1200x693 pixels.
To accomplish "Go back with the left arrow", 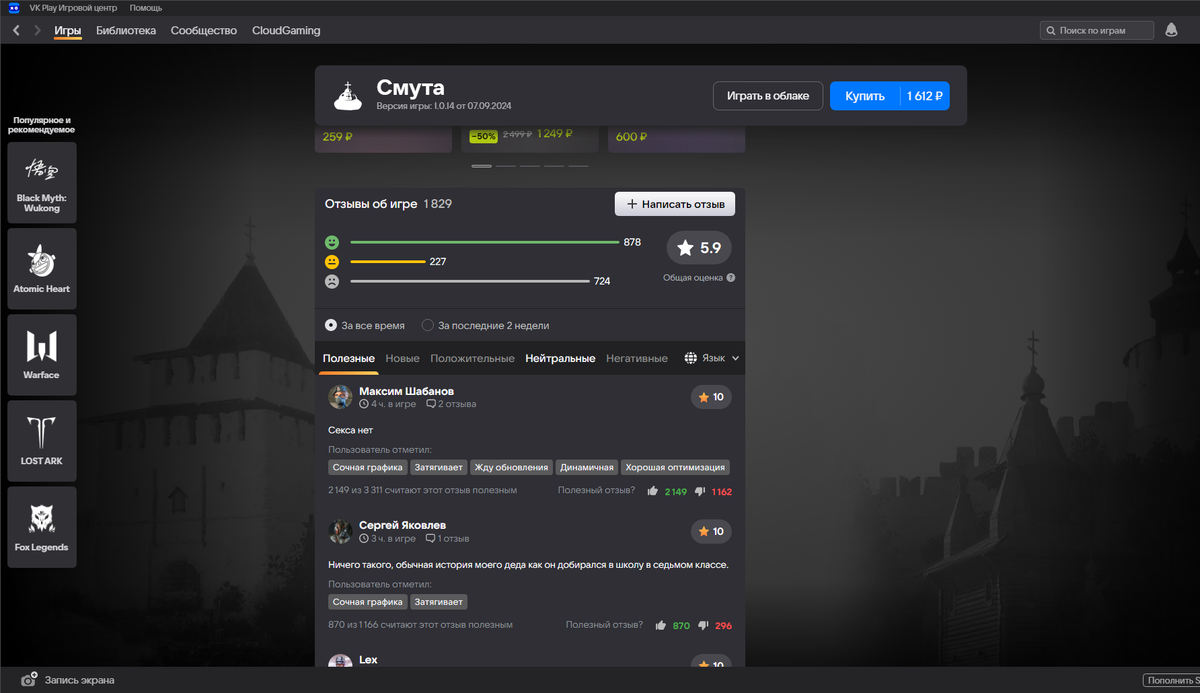I will pyautogui.click(x=16, y=31).
